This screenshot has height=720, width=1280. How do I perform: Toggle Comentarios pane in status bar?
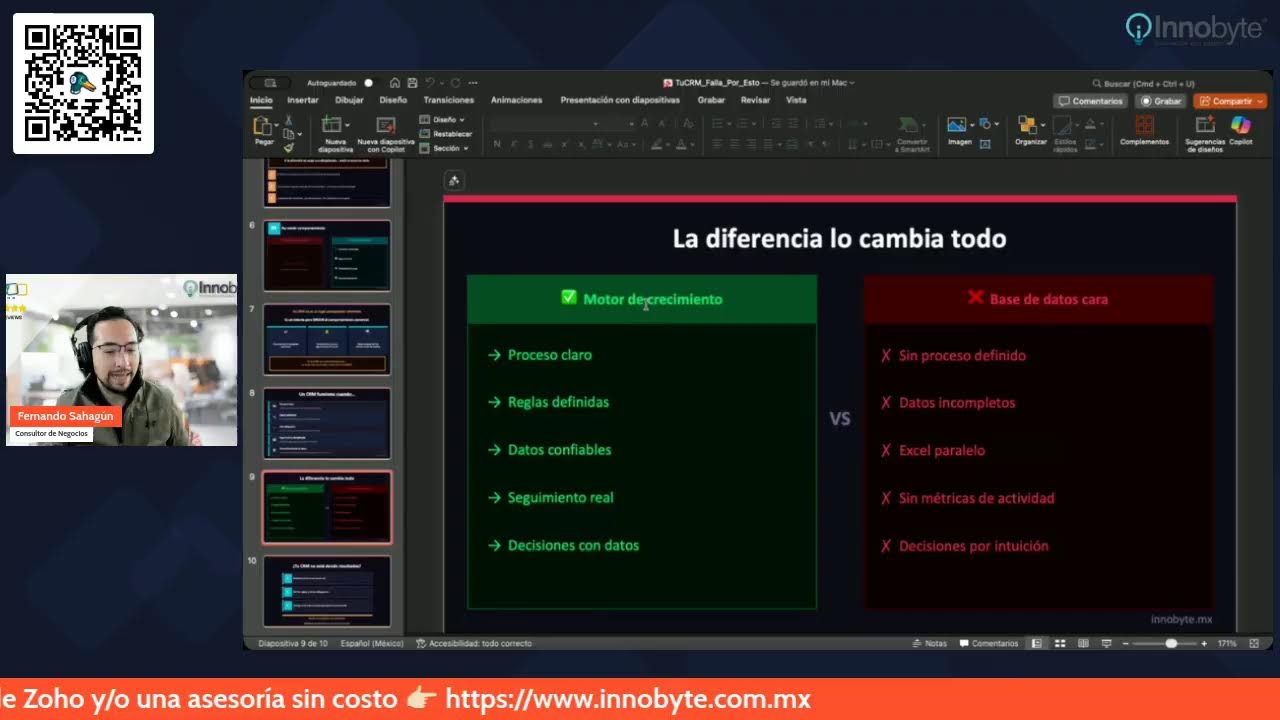coord(989,643)
